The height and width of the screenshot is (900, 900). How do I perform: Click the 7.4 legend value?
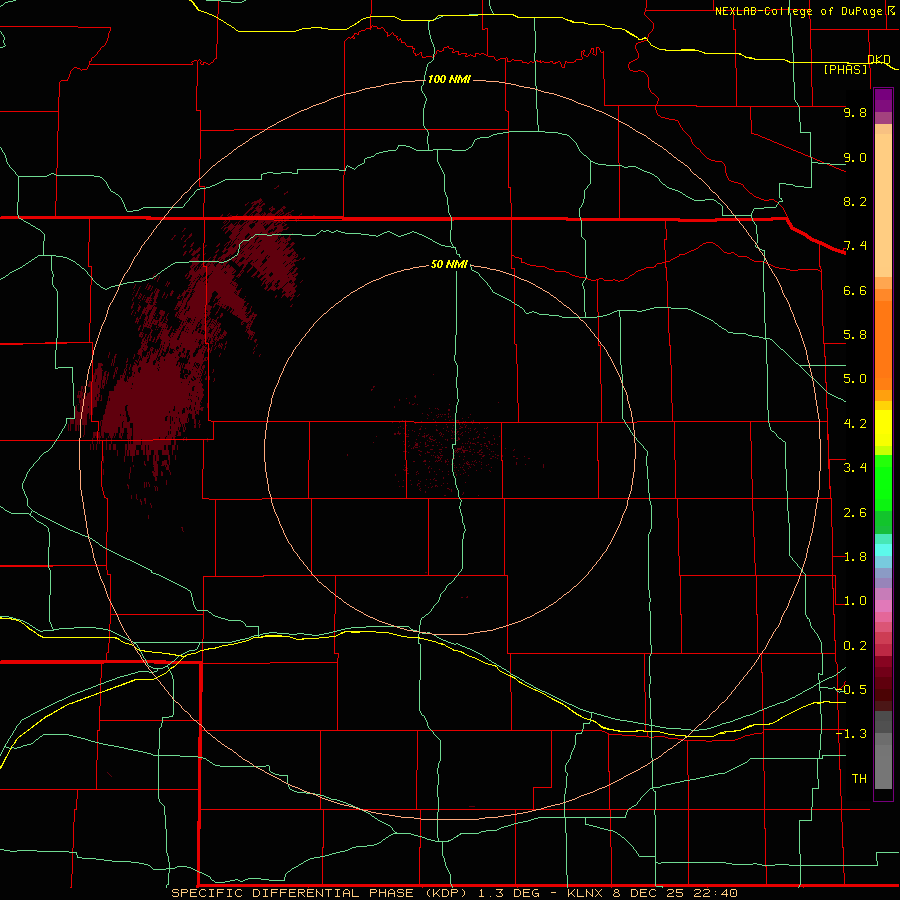click(x=855, y=246)
